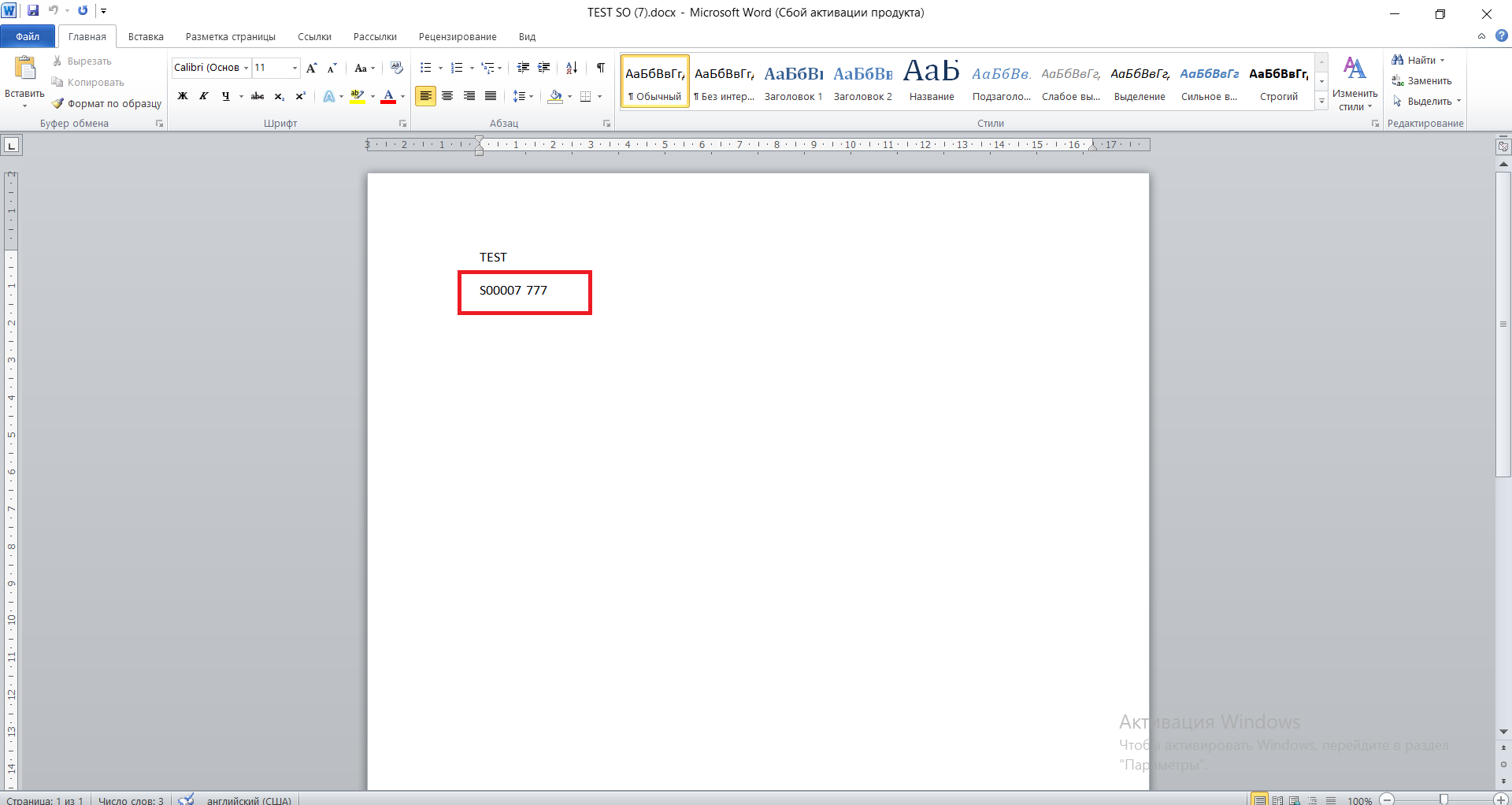The height and width of the screenshot is (805, 1512).
Task: Click the ruler tab selector icon
Action: pos(12,145)
